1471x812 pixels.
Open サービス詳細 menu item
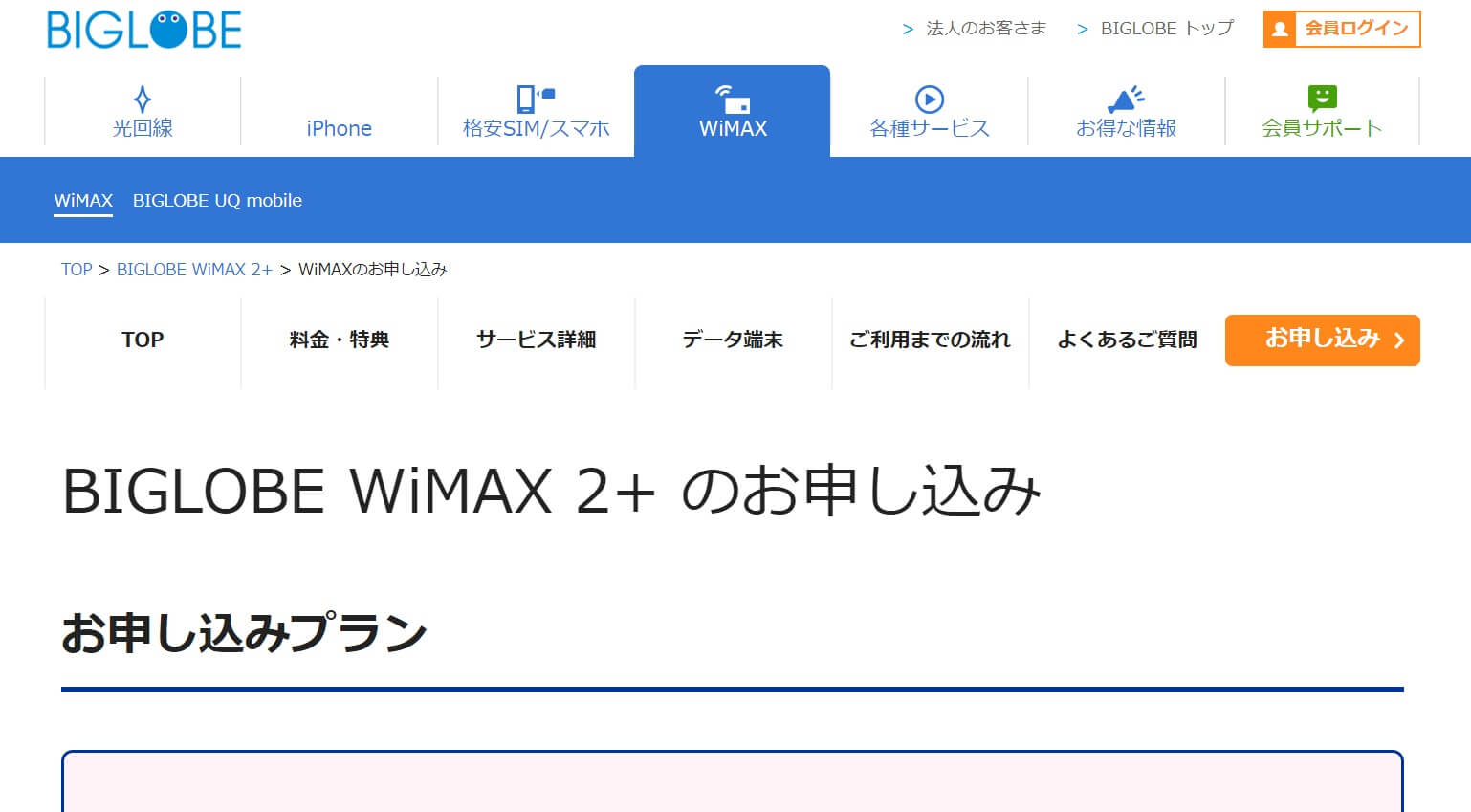[x=536, y=340]
